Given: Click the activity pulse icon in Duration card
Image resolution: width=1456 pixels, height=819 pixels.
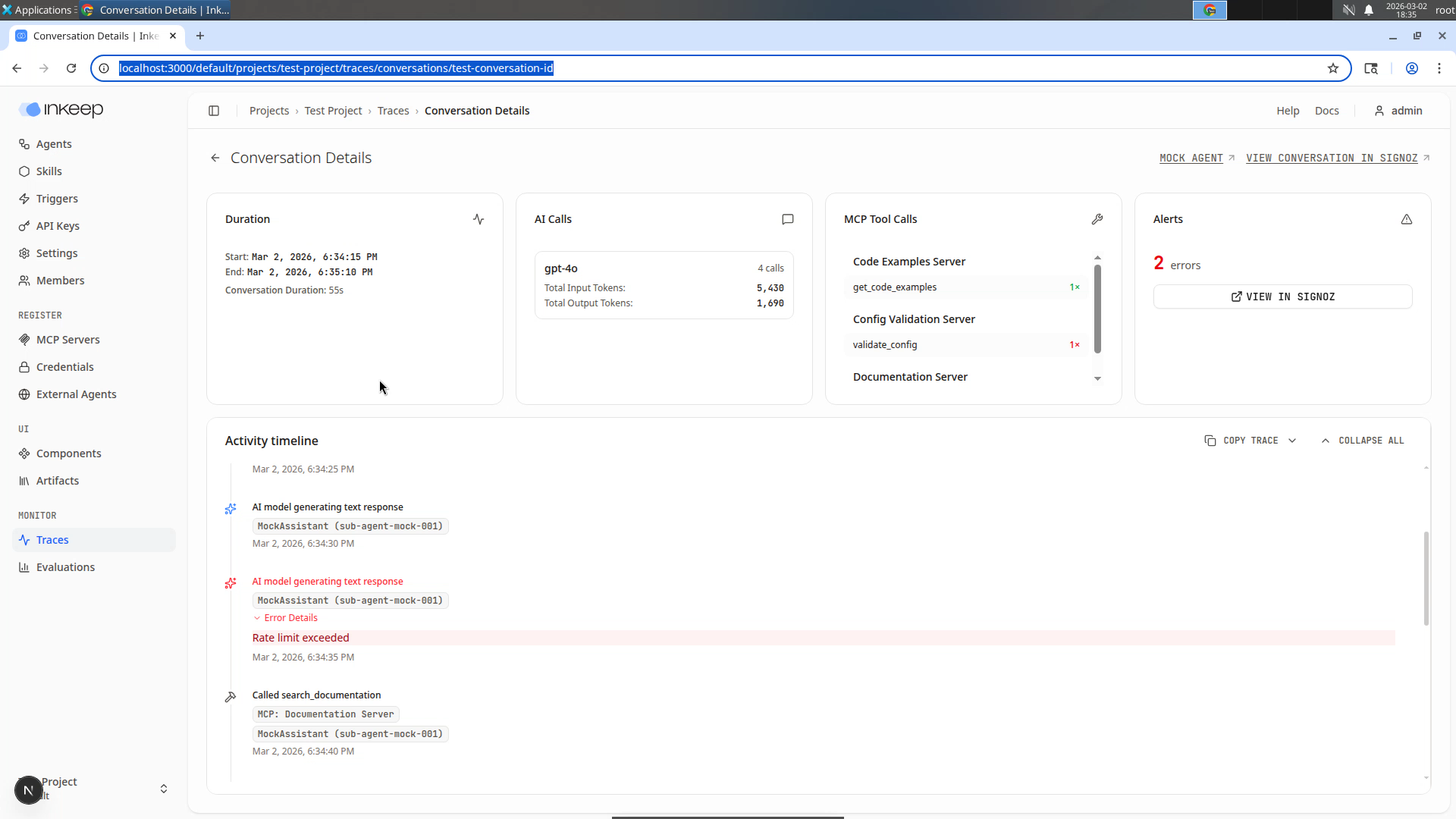Looking at the screenshot, I should pyautogui.click(x=479, y=219).
